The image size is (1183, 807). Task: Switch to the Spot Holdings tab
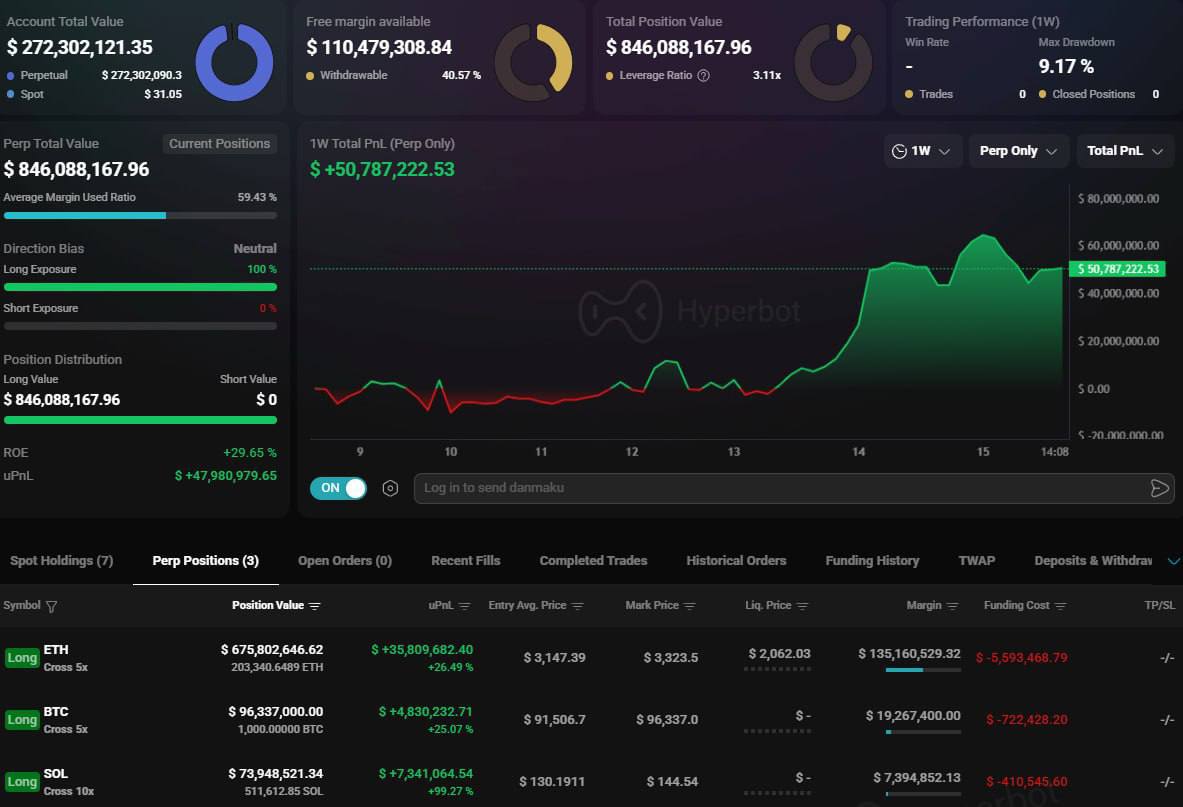point(60,560)
